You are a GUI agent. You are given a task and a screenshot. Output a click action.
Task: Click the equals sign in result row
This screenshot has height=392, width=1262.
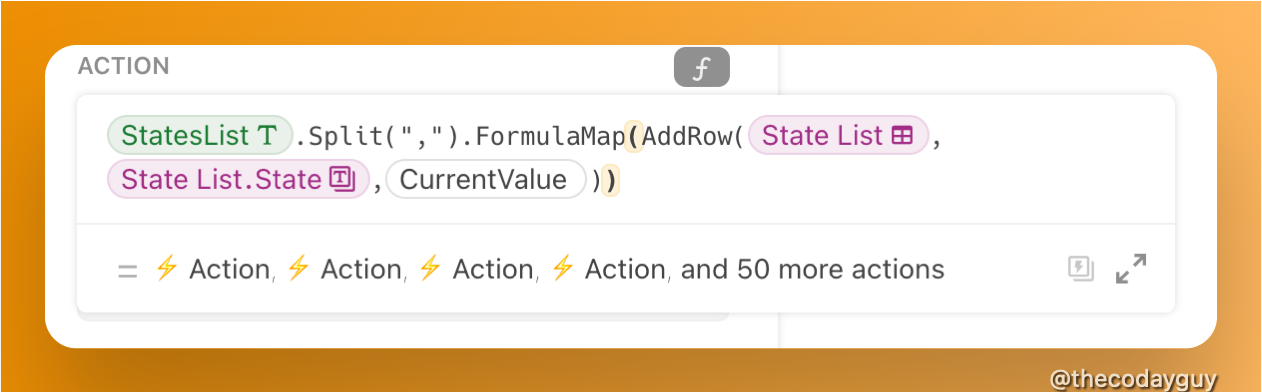tap(127, 271)
